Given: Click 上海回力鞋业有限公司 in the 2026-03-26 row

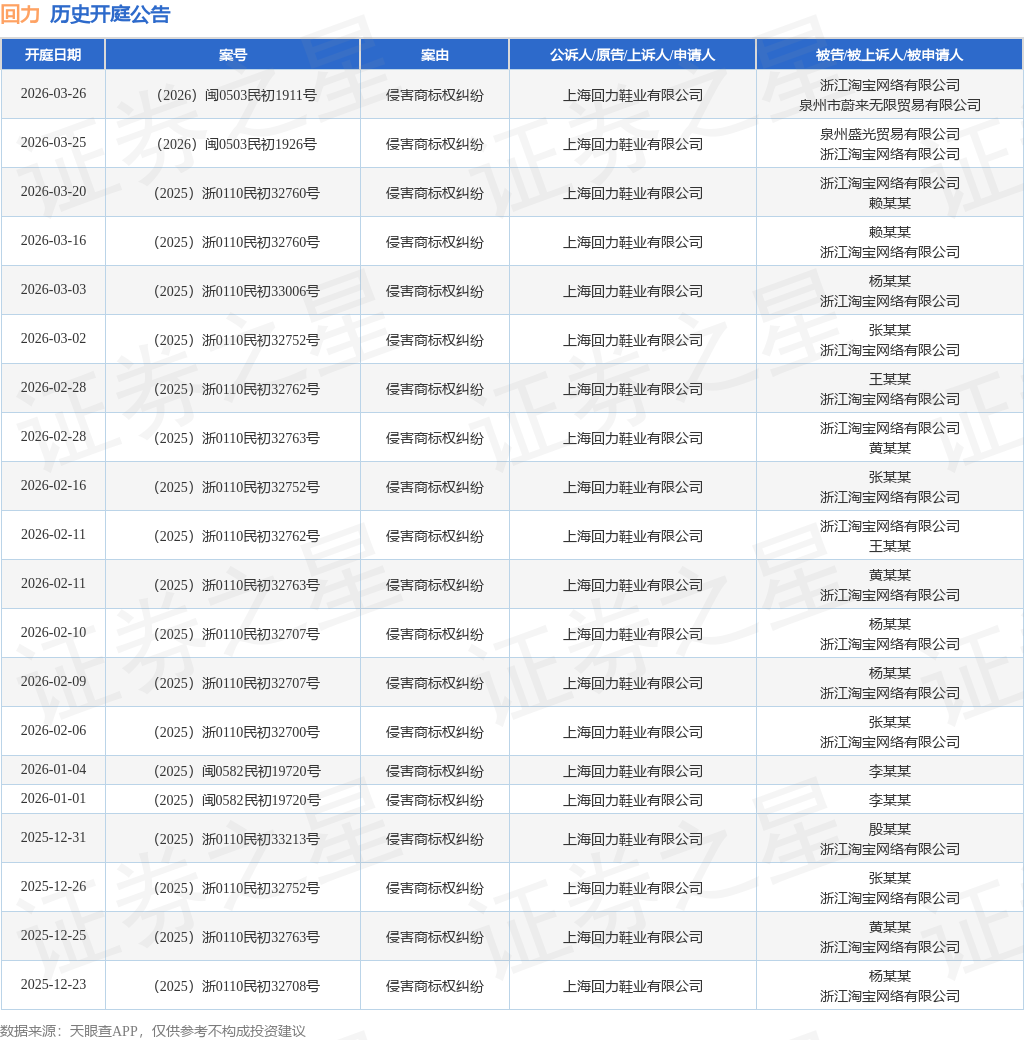Looking at the screenshot, I should (x=632, y=96).
